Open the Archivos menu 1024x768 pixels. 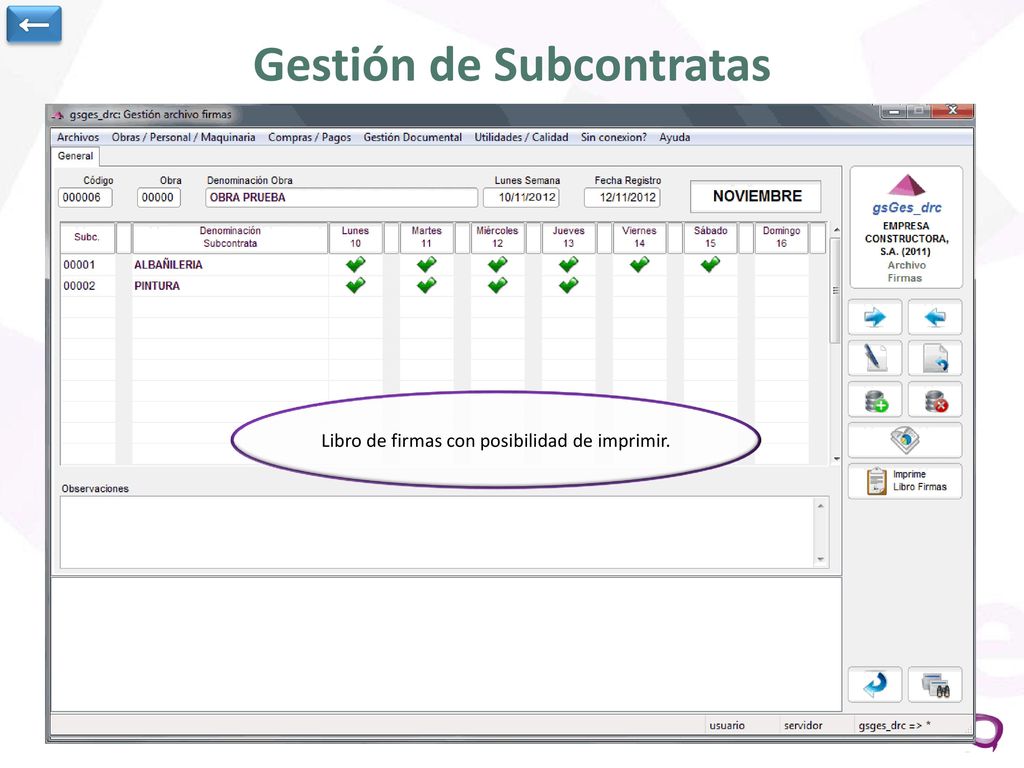point(78,137)
